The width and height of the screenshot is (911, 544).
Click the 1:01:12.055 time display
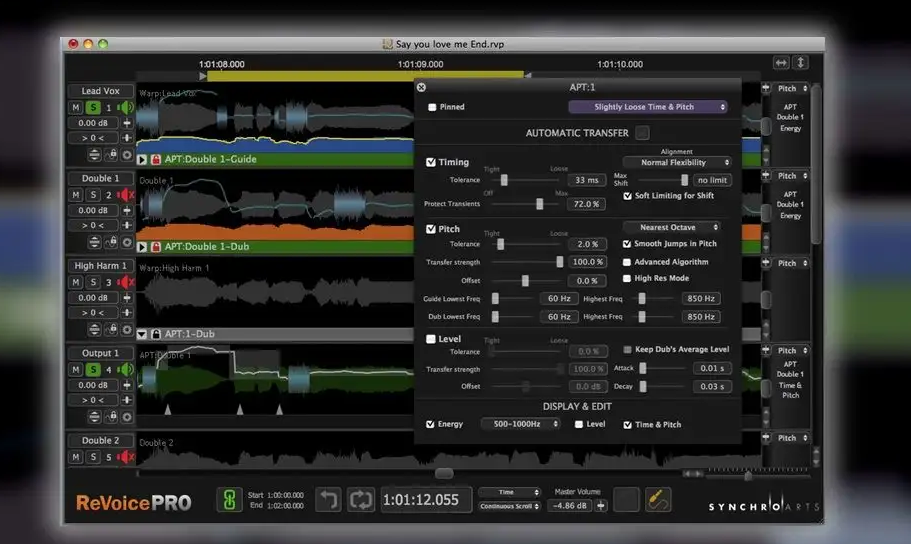click(x=426, y=500)
